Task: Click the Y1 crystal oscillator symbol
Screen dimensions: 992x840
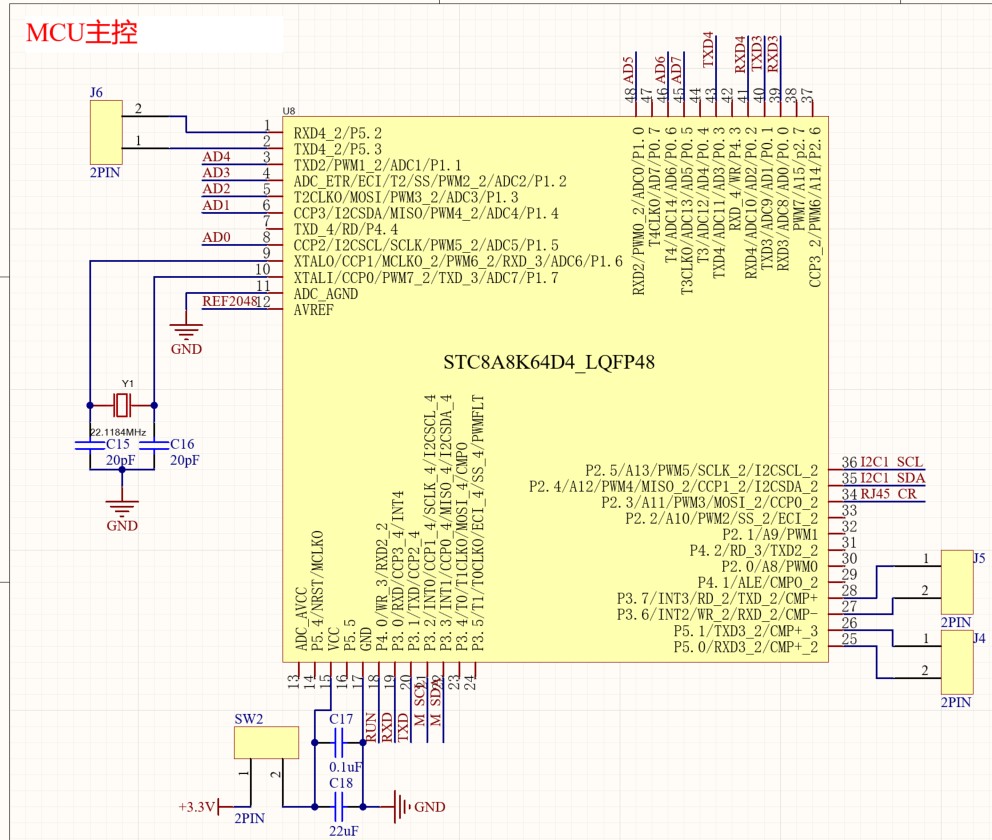Action: pyautogui.click(x=122, y=405)
